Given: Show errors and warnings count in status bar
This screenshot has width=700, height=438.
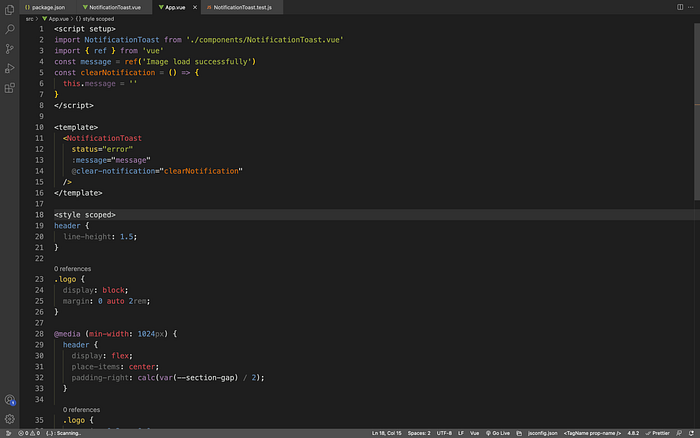Looking at the screenshot, I should [29, 433].
